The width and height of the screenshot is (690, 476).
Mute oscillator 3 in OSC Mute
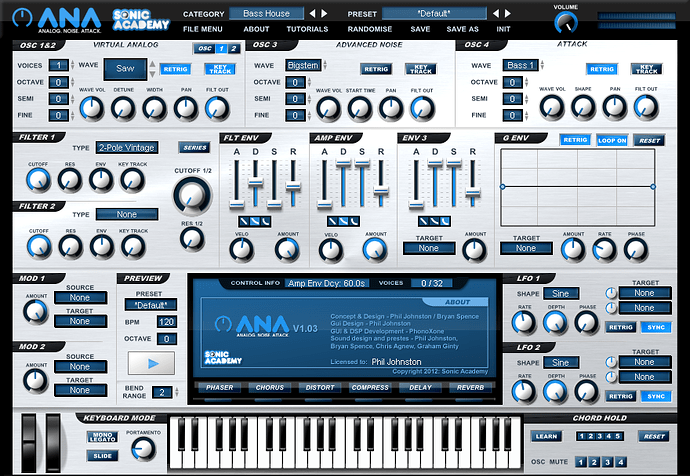click(x=607, y=462)
